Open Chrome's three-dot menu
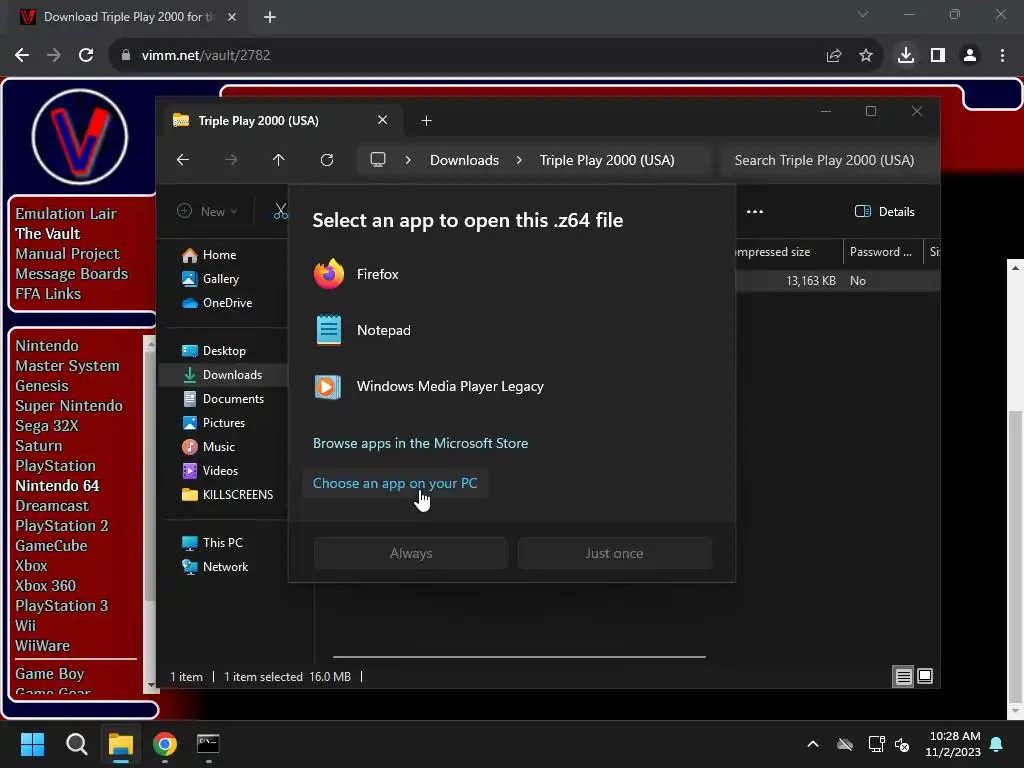This screenshot has width=1024, height=768. (x=1002, y=56)
